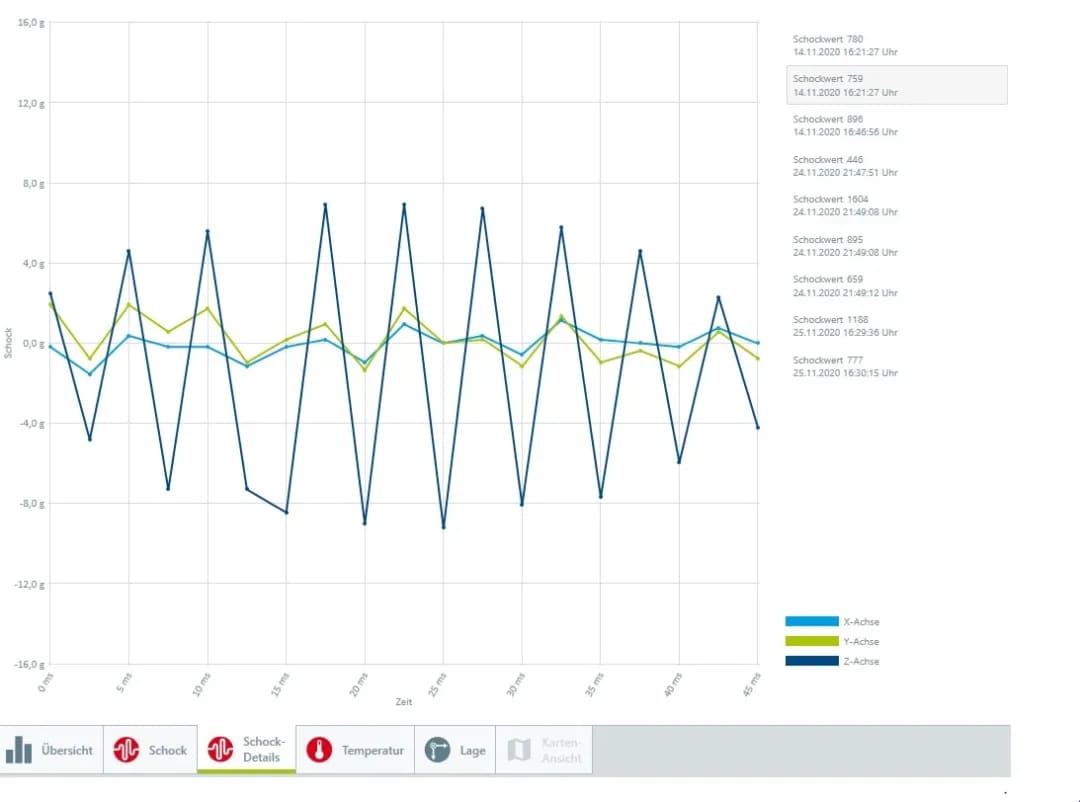The image size is (1080, 802).
Task: Switch to the Temperatur tab
Action: (372, 750)
